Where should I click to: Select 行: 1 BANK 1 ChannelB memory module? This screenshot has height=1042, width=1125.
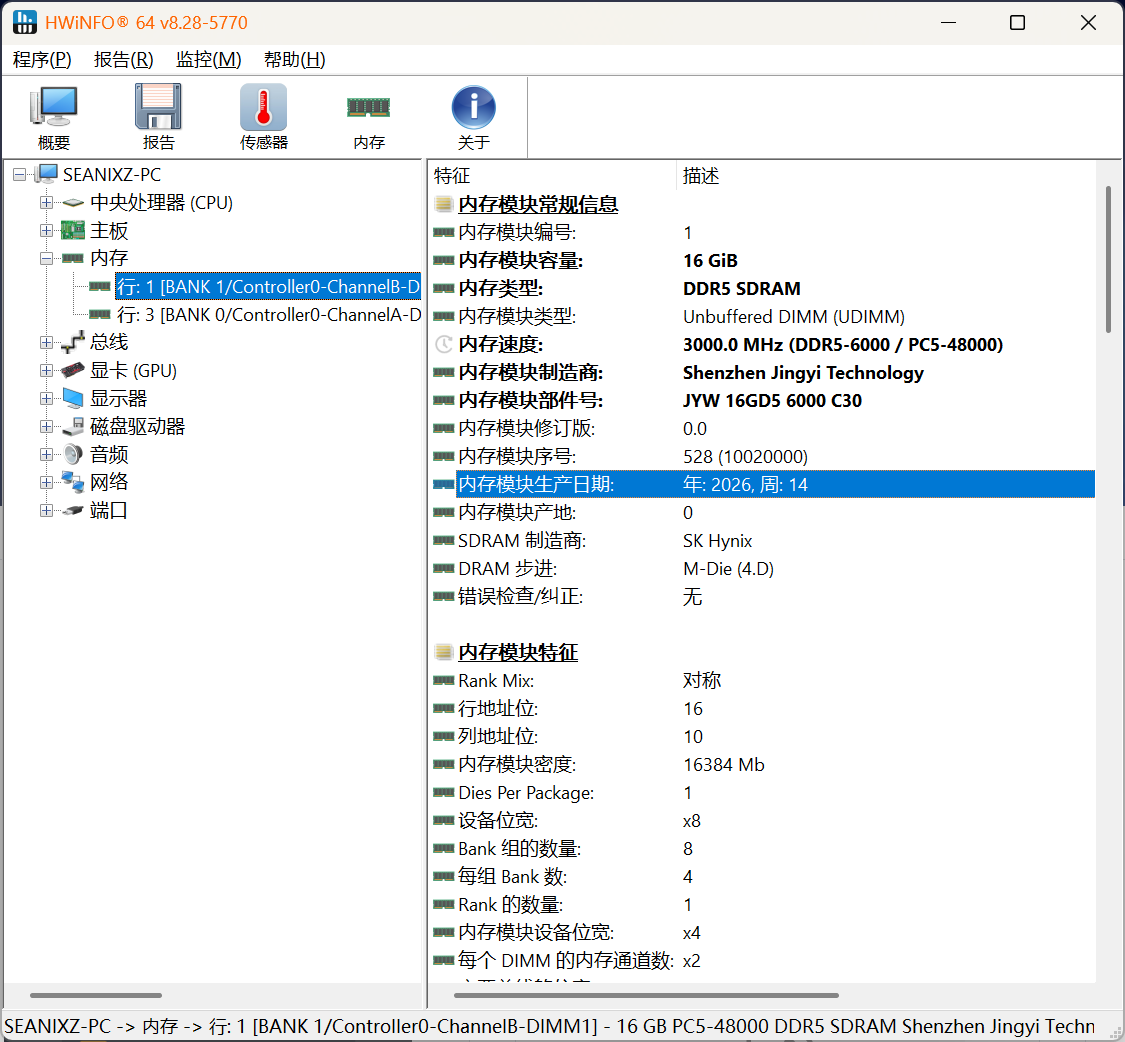(268, 286)
